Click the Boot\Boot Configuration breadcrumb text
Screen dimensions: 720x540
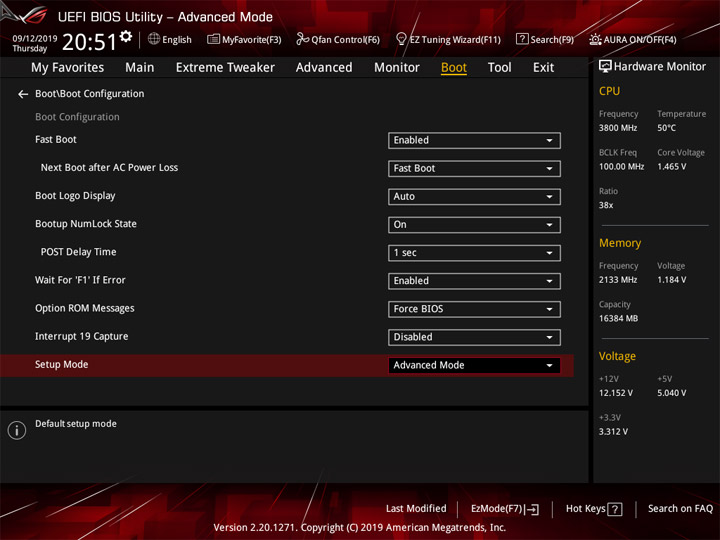[90, 94]
